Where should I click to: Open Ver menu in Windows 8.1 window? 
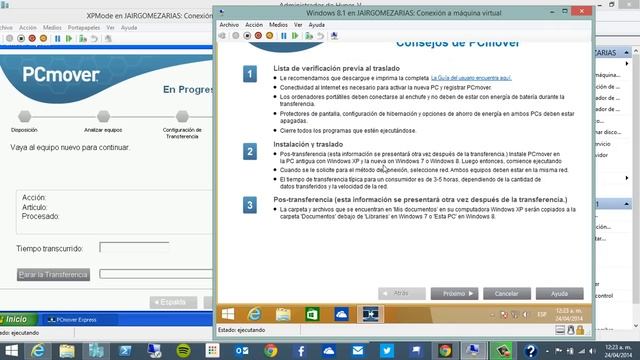(x=298, y=25)
